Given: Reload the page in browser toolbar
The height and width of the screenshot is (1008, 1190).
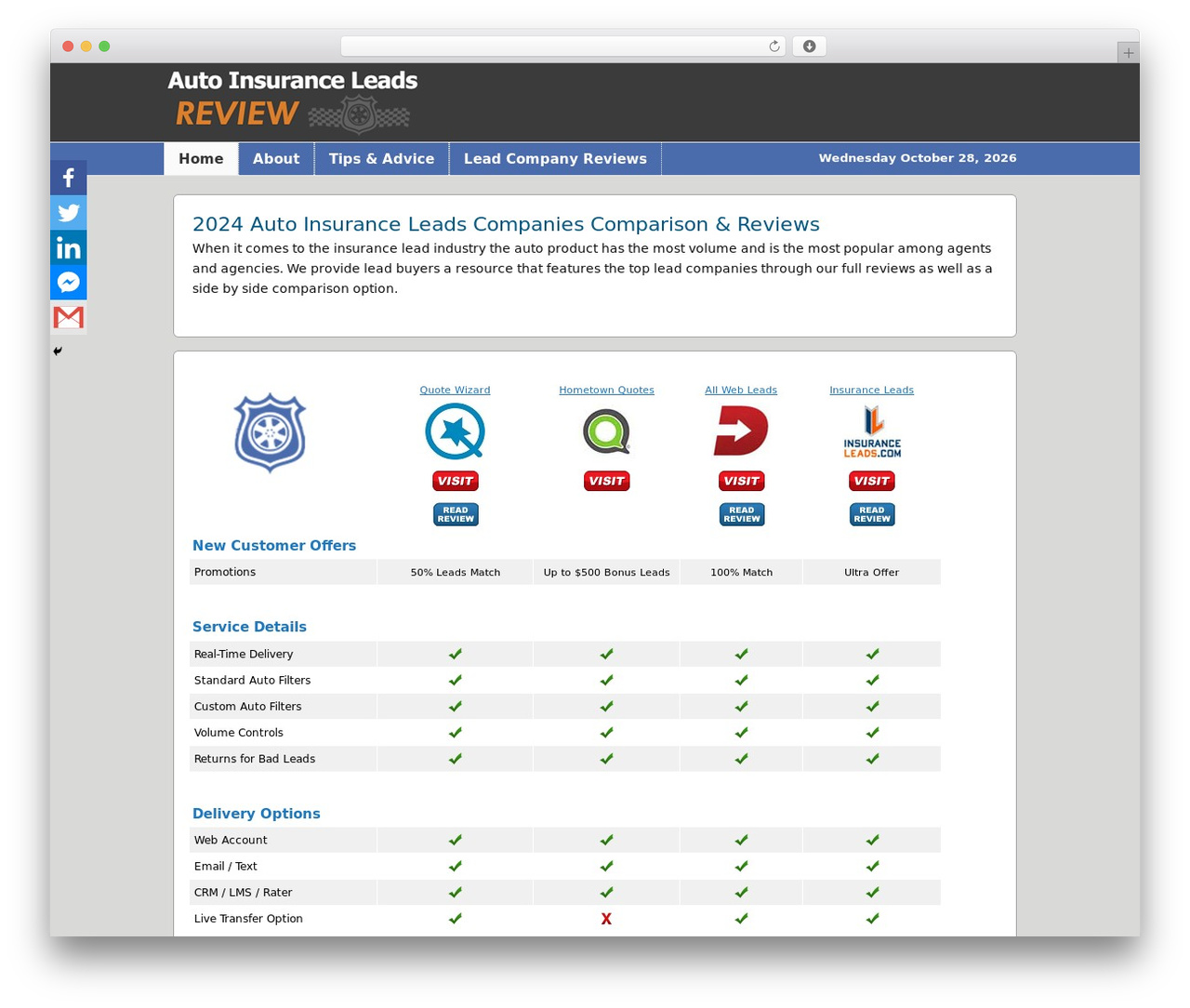Looking at the screenshot, I should click(774, 46).
